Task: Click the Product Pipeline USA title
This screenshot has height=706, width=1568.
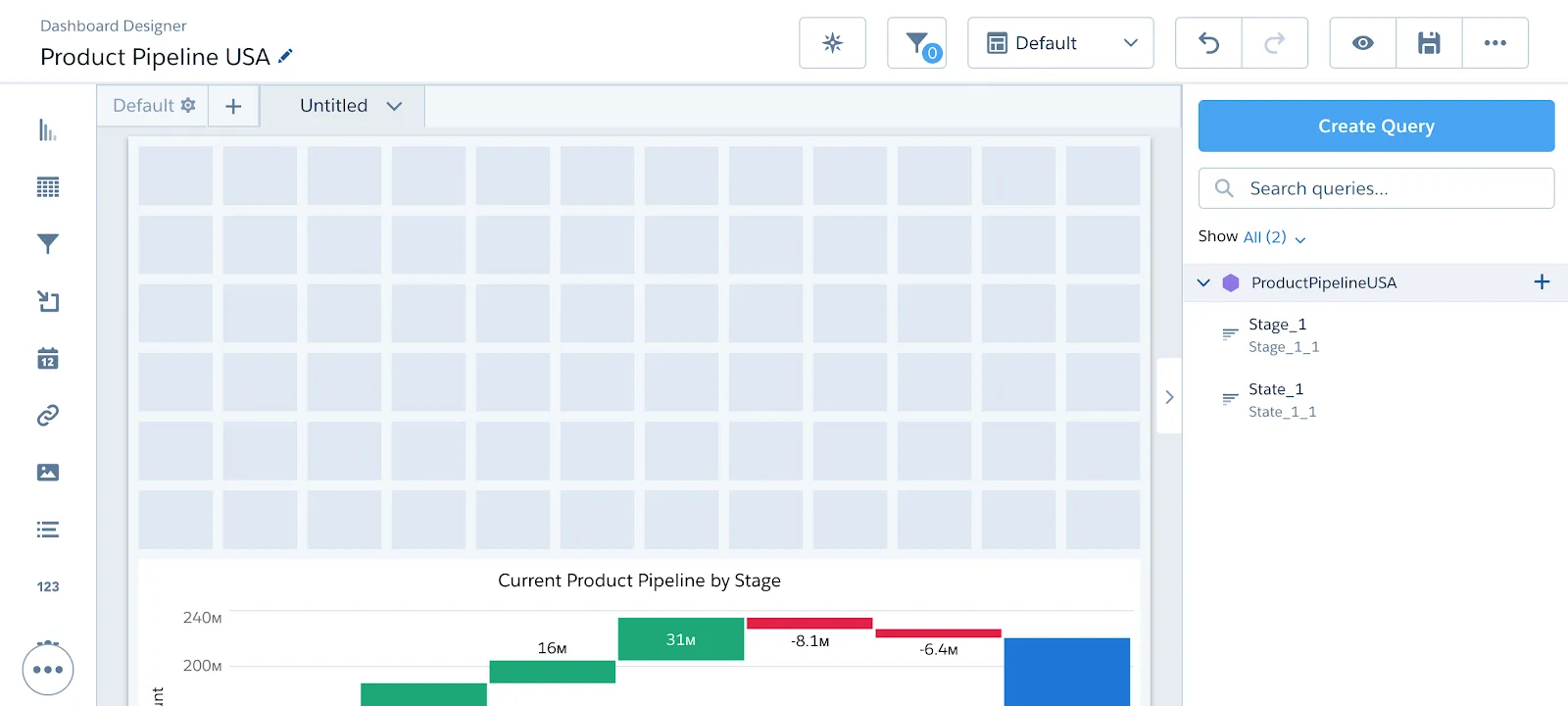Action: coord(155,57)
